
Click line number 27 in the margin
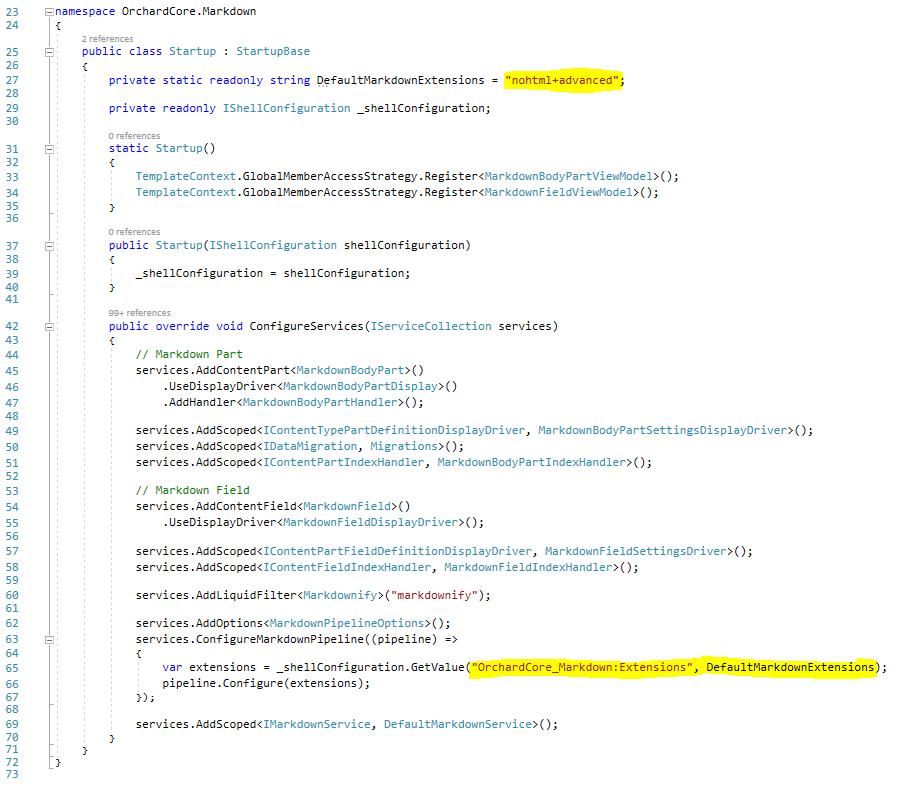(x=12, y=80)
